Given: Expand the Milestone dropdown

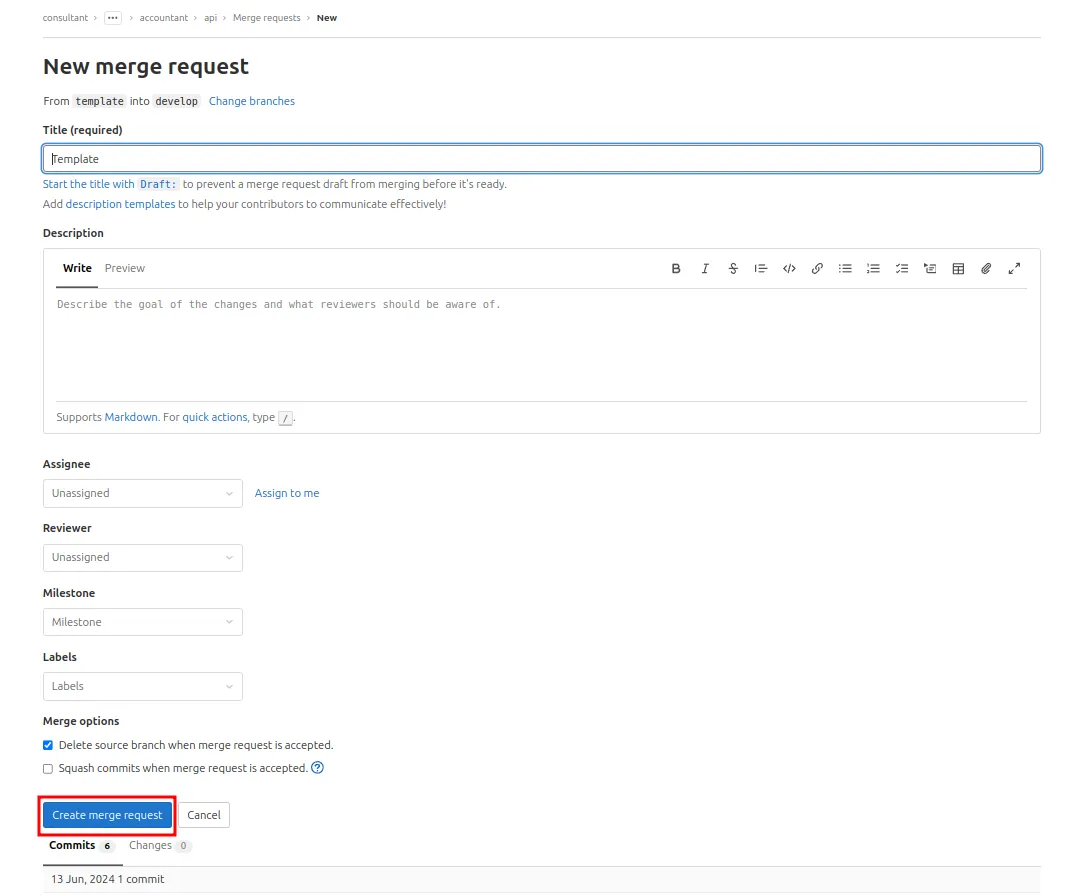Looking at the screenshot, I should click(x=142, y=622).
